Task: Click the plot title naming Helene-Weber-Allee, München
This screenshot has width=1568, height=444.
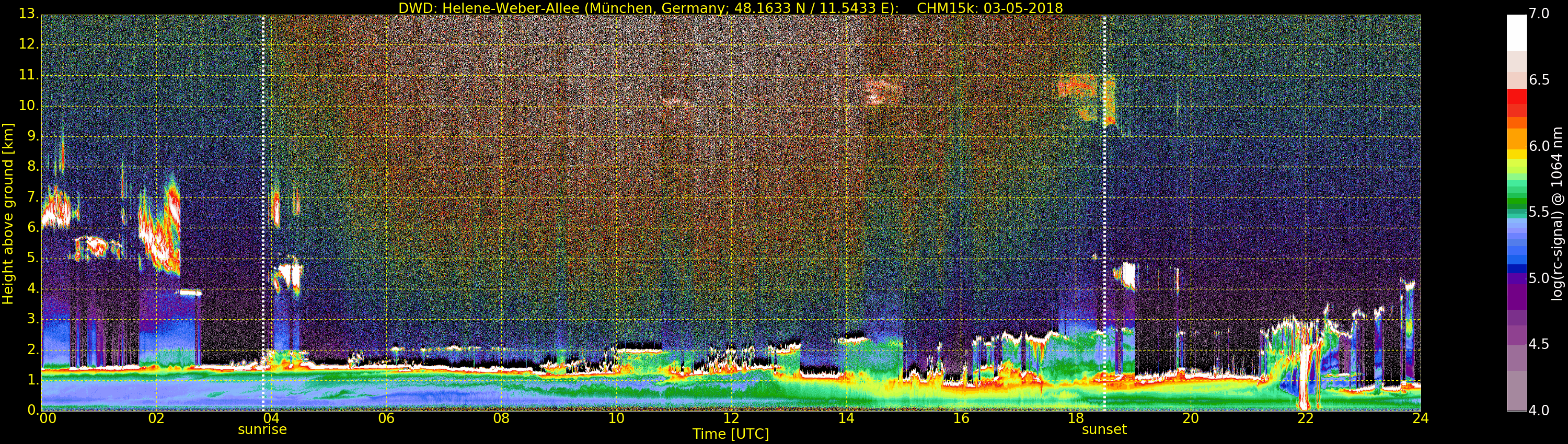Action: [x=731, y=8]
